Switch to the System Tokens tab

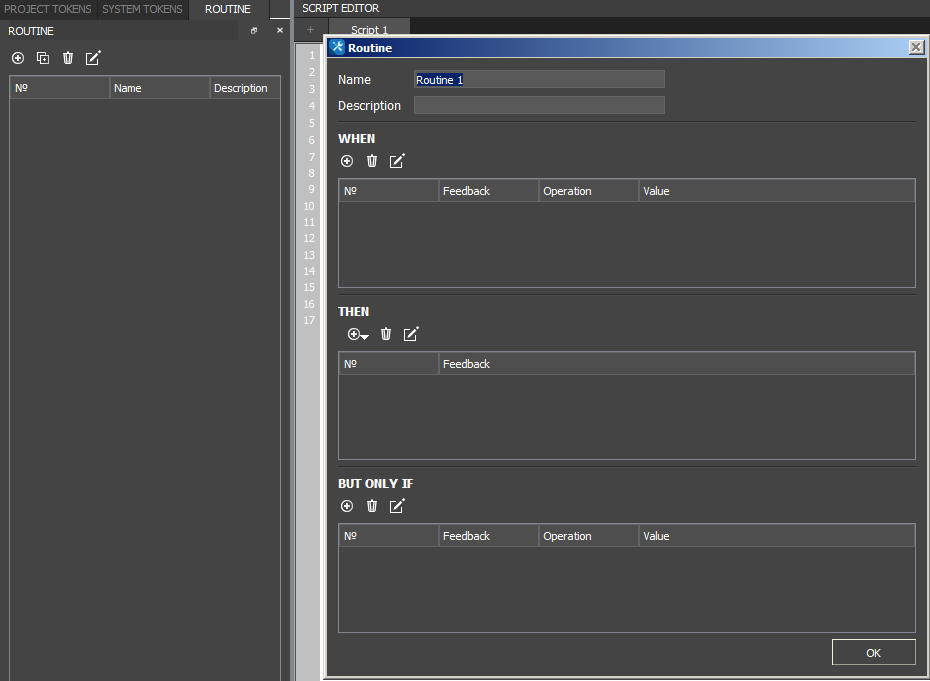tap(142, 9)
